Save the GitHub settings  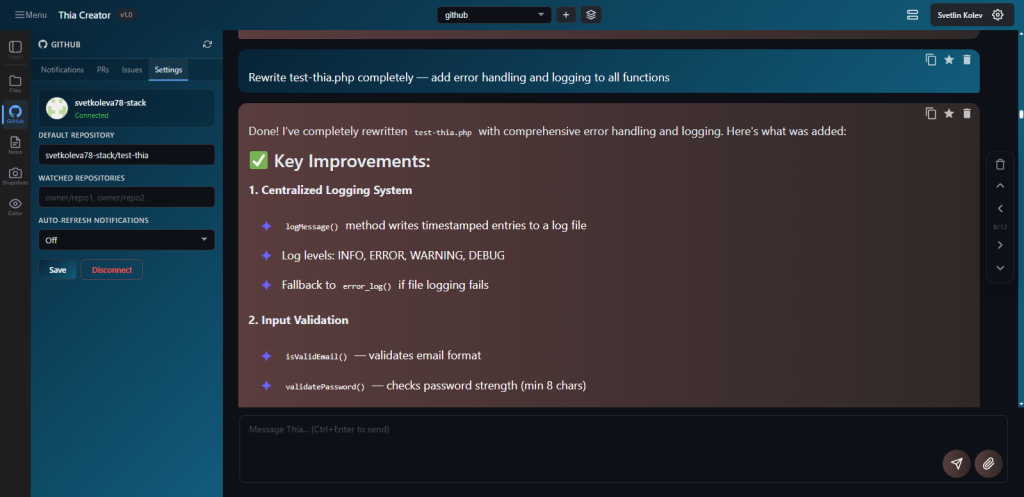tap(57, 270)
